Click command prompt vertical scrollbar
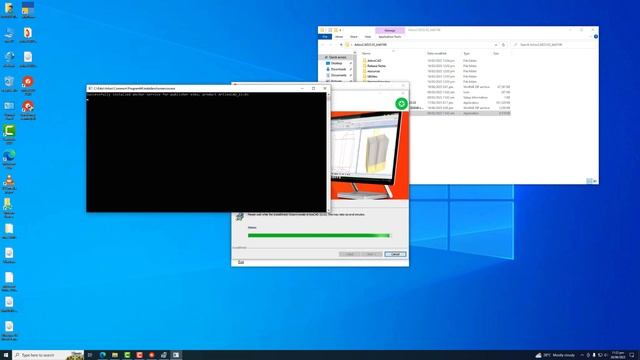Screen dimensions: 640x360 pos(329,152)
